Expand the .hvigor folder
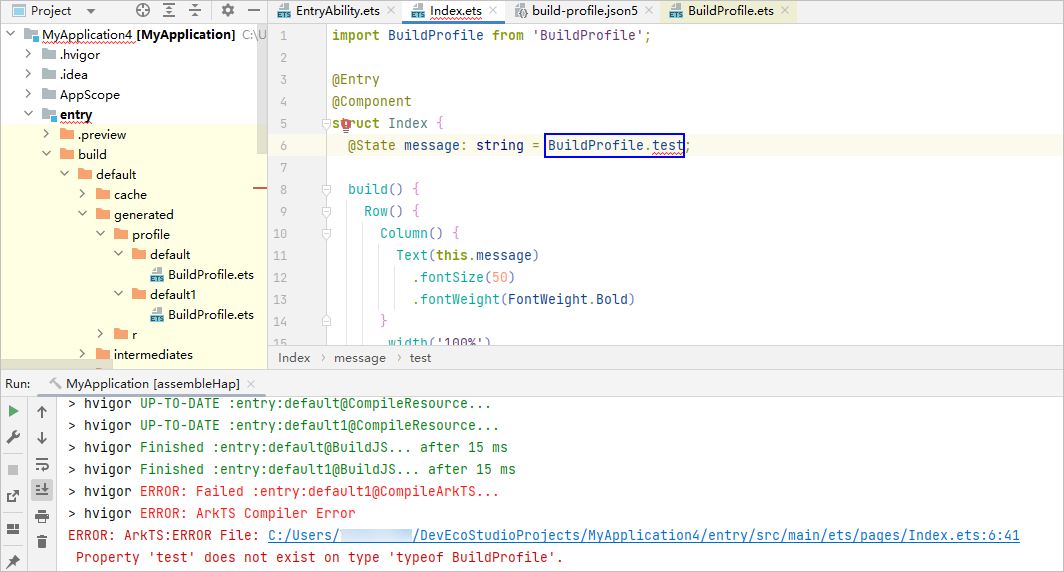Viewport: 1064px width, 572px height. coord(29,55)
